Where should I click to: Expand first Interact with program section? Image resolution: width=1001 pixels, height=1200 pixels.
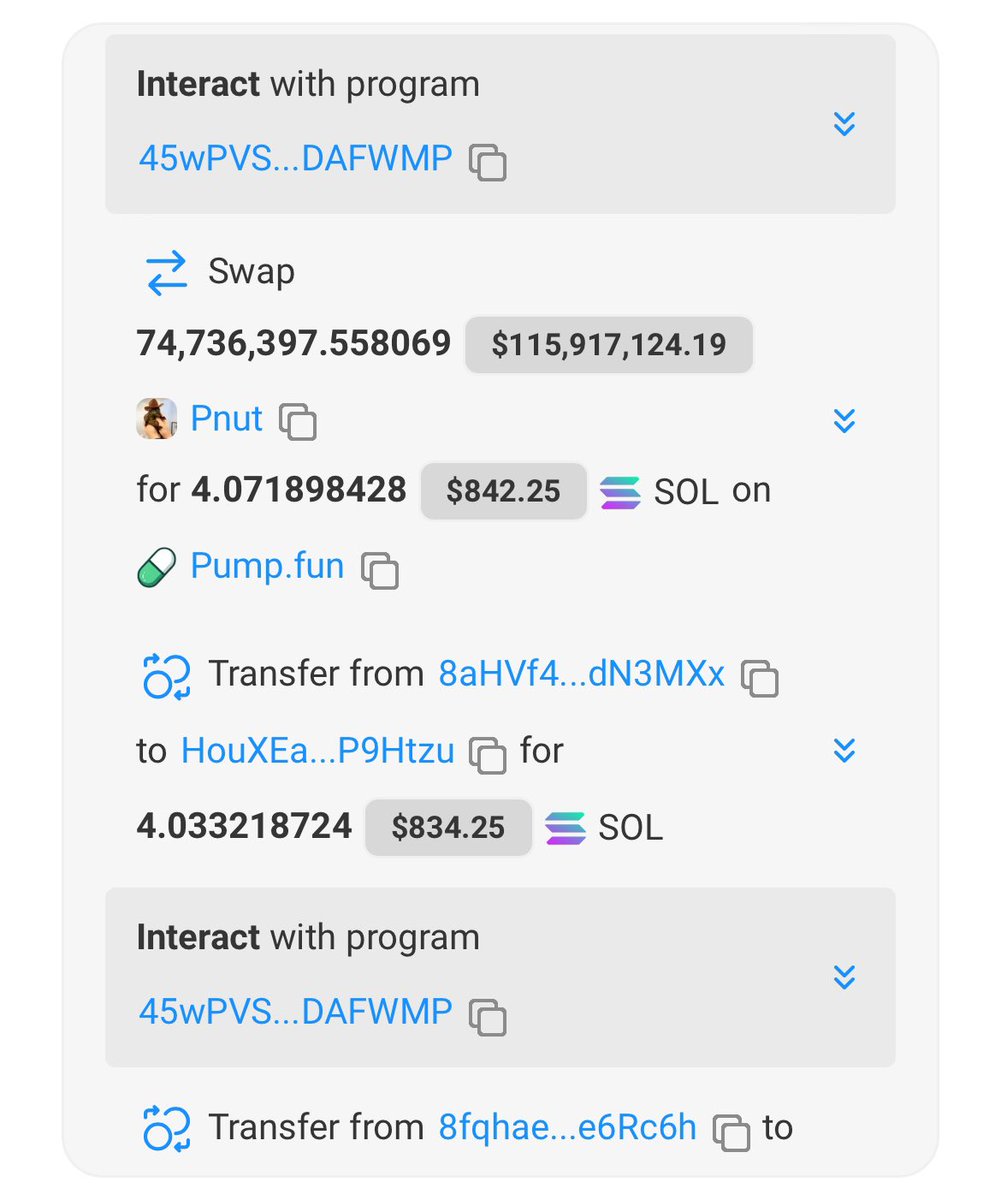846,123
